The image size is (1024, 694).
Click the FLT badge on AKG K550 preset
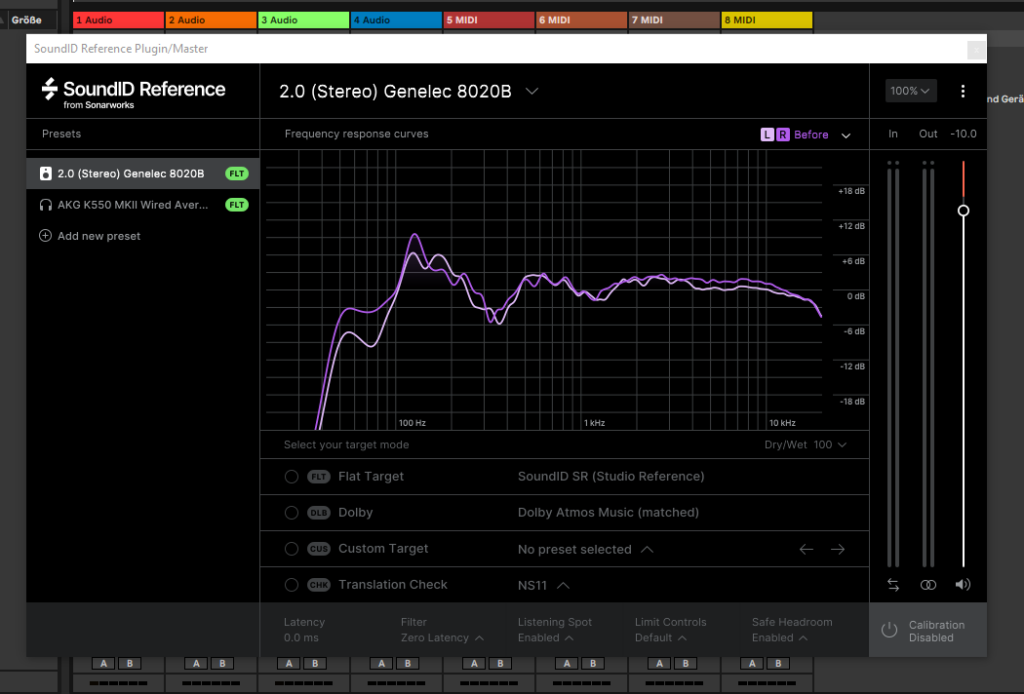pos(236,205)
